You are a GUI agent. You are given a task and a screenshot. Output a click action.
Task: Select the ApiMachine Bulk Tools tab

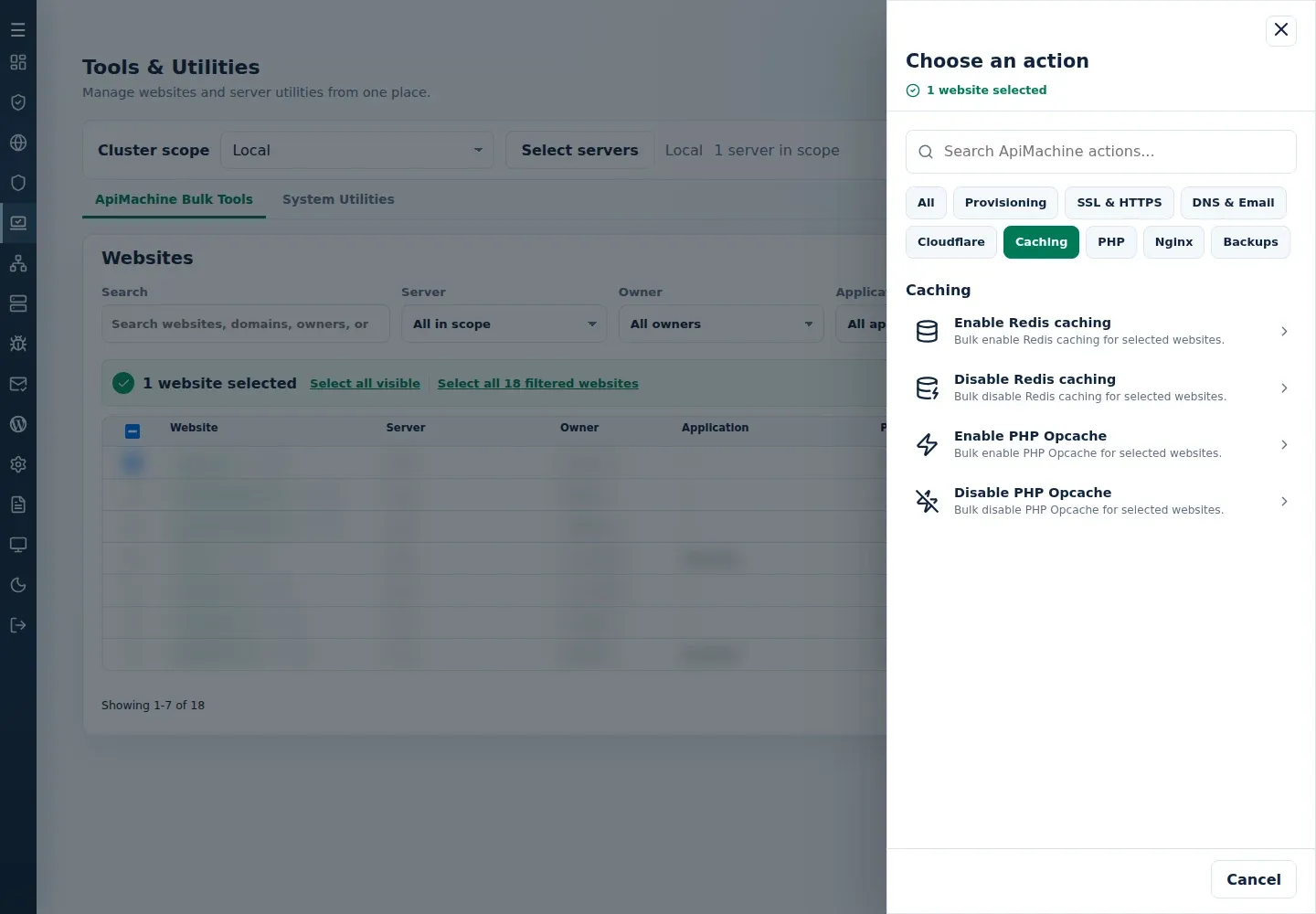click(174, 199)
